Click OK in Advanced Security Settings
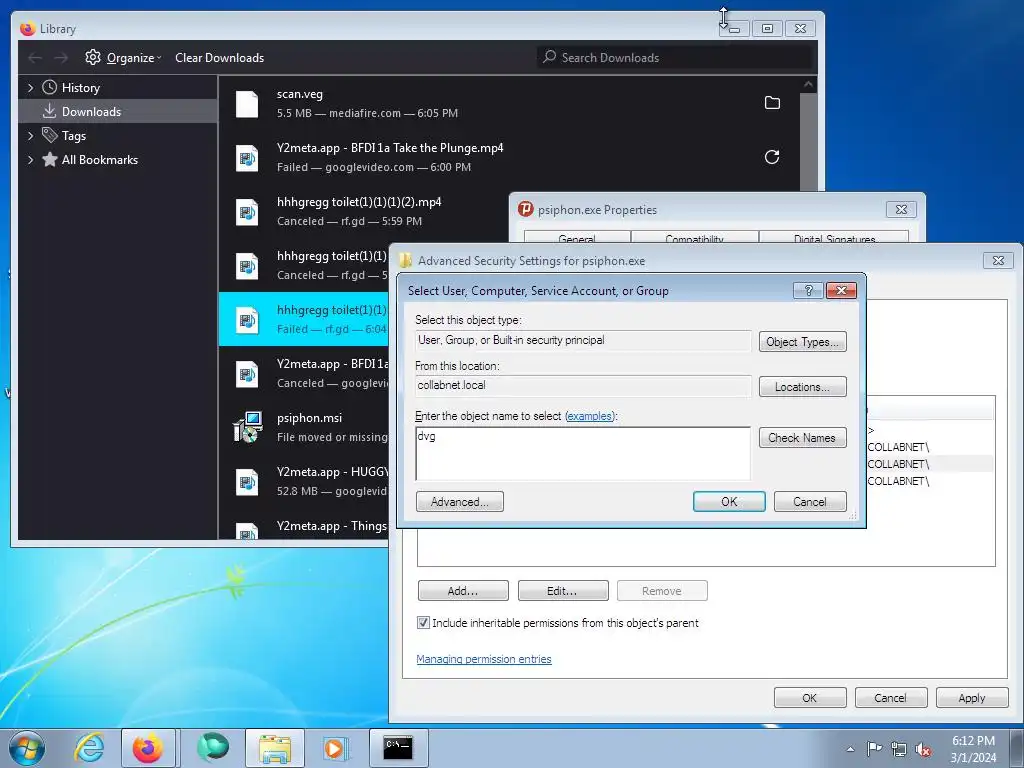 click(810, 697)
